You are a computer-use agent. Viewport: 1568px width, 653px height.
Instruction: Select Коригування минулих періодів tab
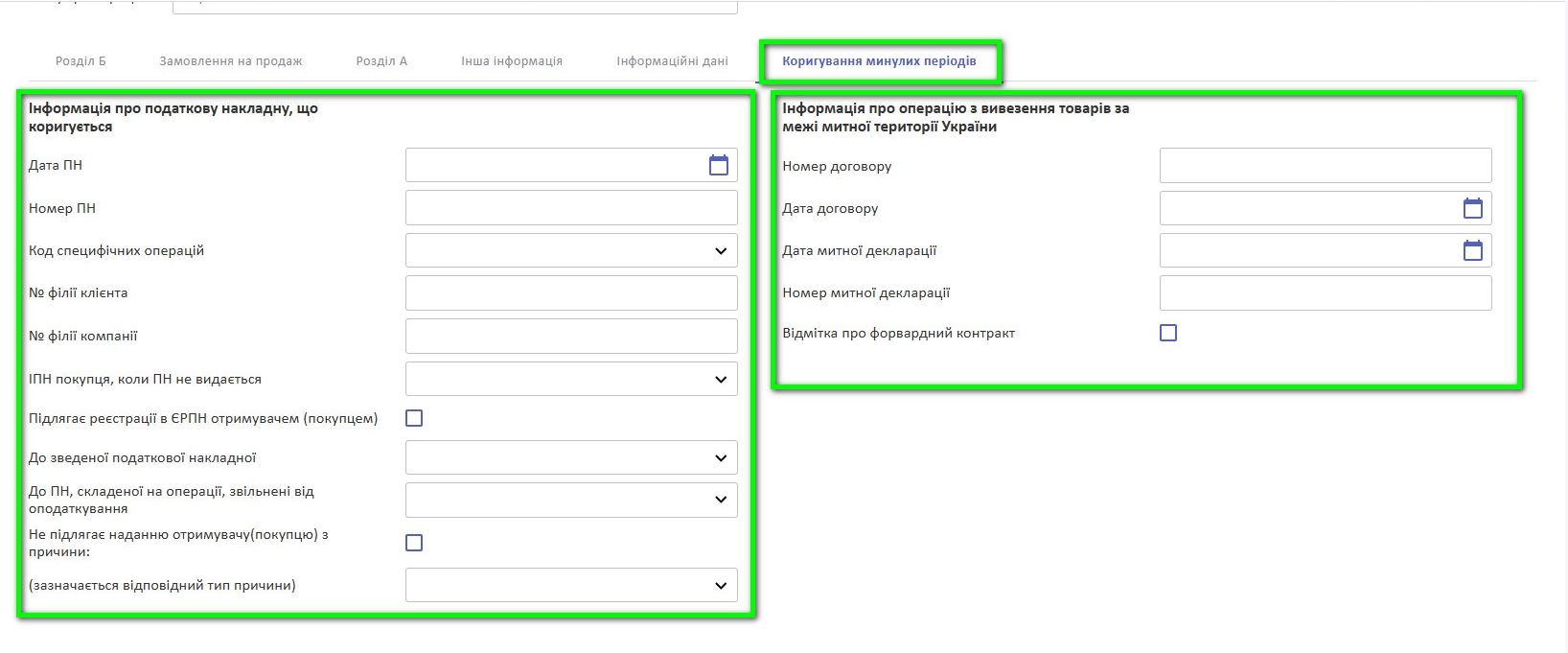click(879, 61)
